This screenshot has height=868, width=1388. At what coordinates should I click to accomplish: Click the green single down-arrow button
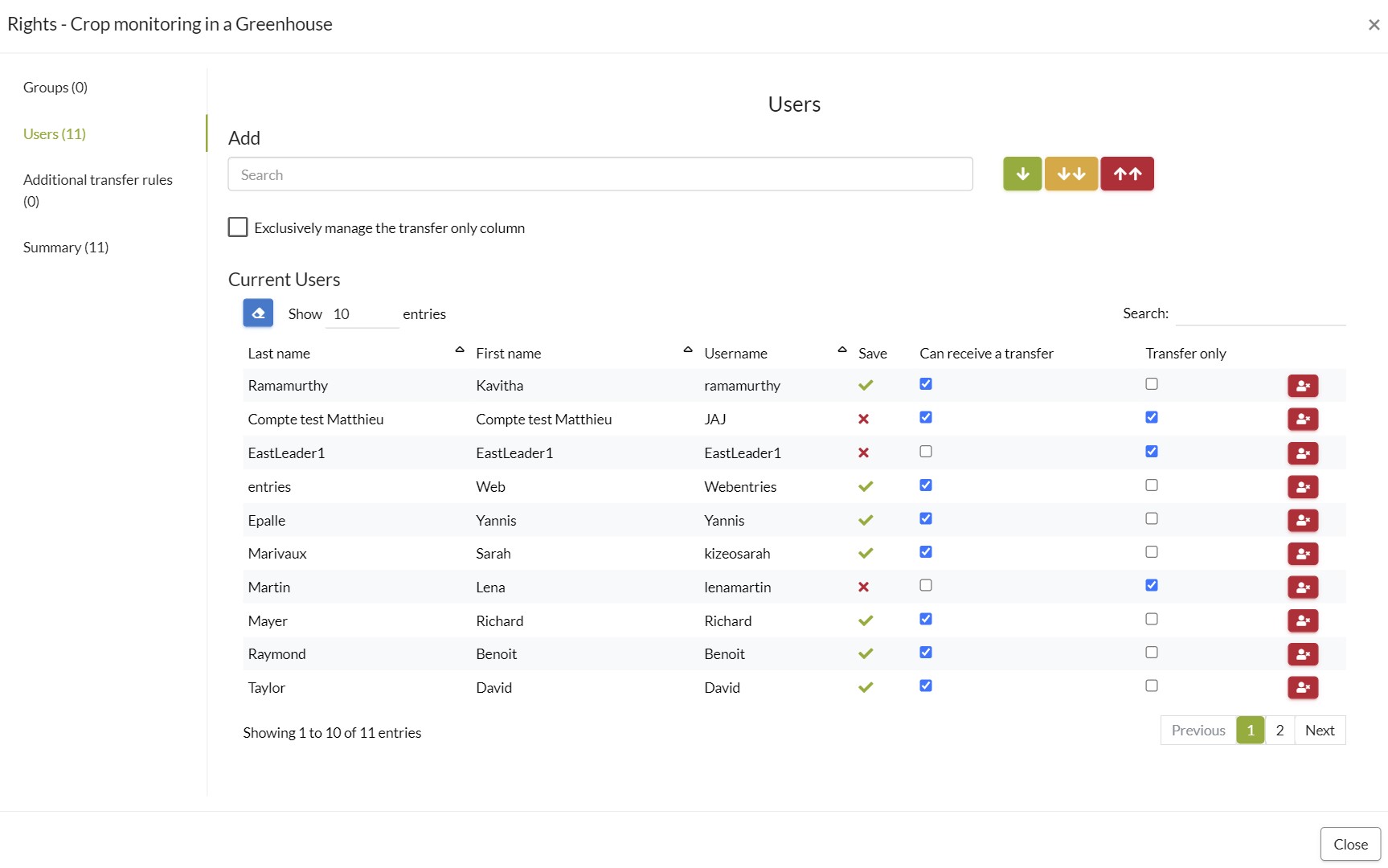point(1022,174)
